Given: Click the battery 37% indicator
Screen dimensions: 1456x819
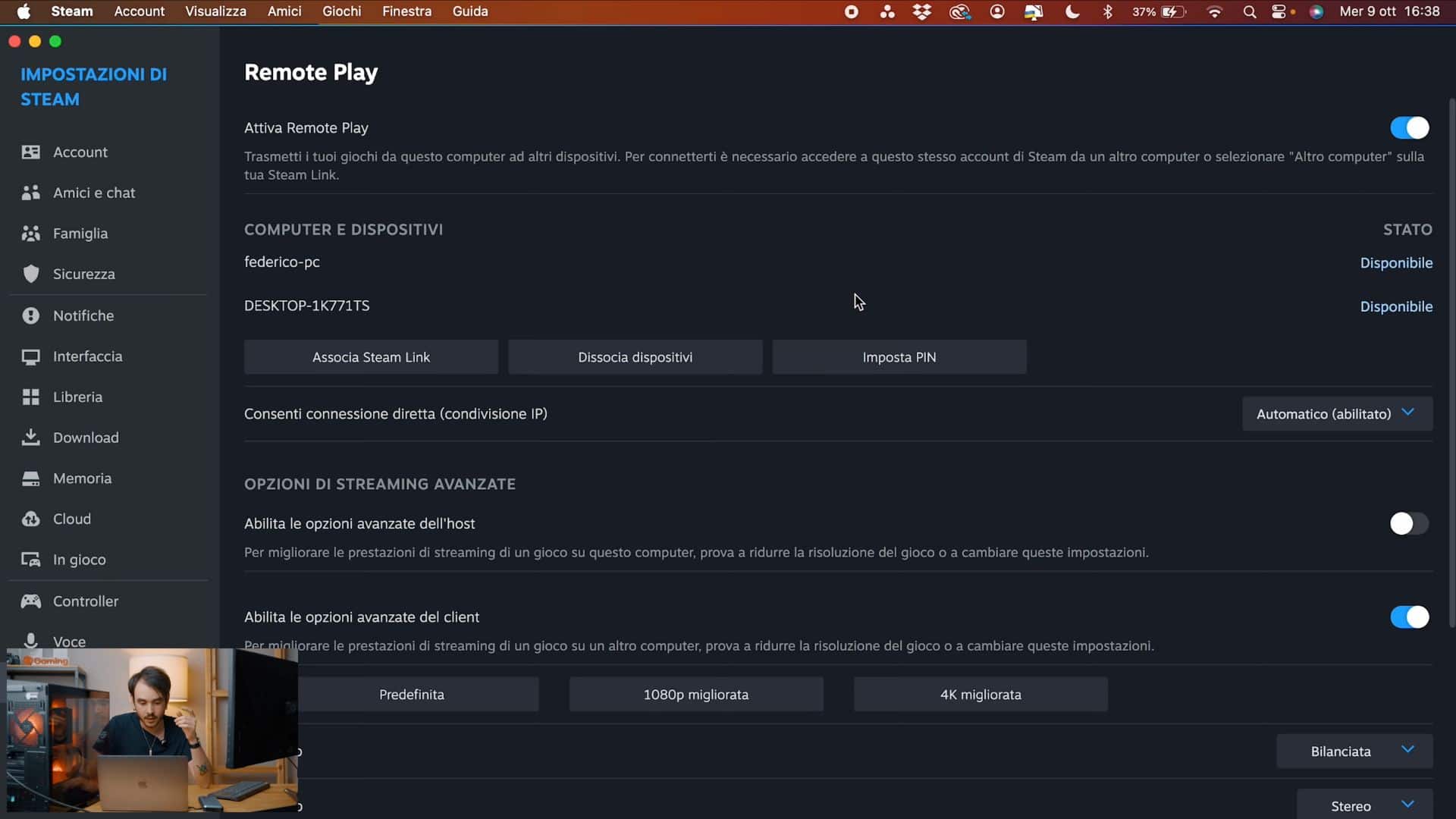Looking at the screenshot, I should 1159,11.
